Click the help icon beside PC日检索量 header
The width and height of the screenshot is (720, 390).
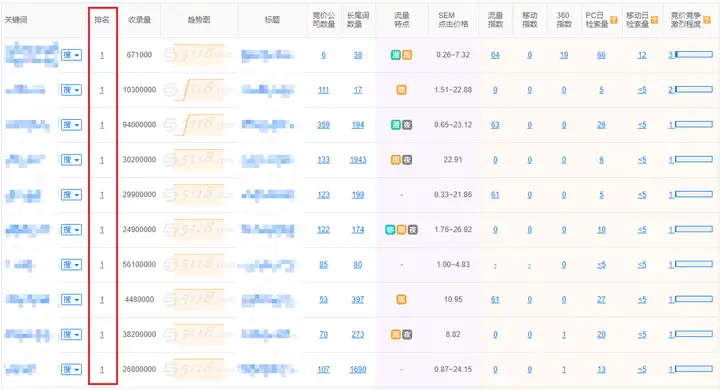(613, 20)
